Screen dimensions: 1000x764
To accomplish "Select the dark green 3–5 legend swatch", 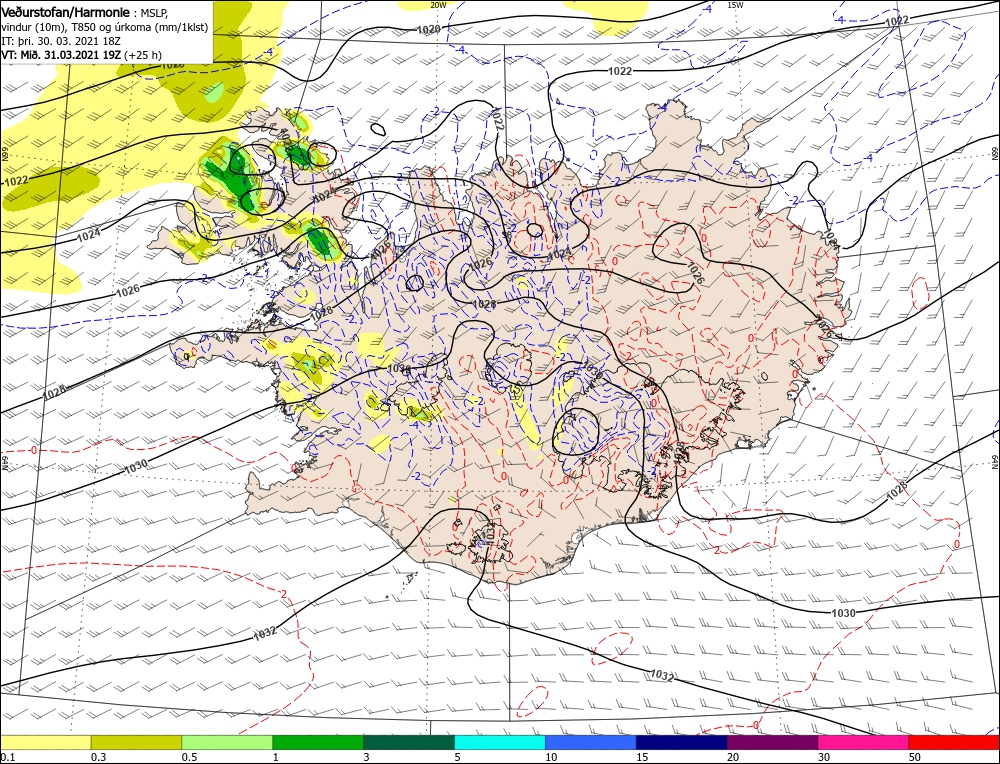I will [x=409, y=742].
